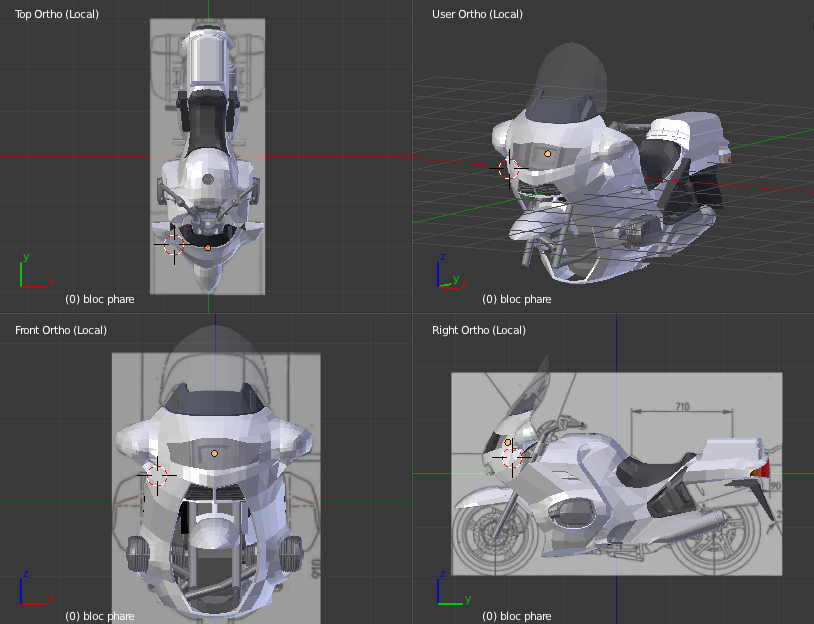Select the red taillight in Right Ortho view

(x=766, y=468)
